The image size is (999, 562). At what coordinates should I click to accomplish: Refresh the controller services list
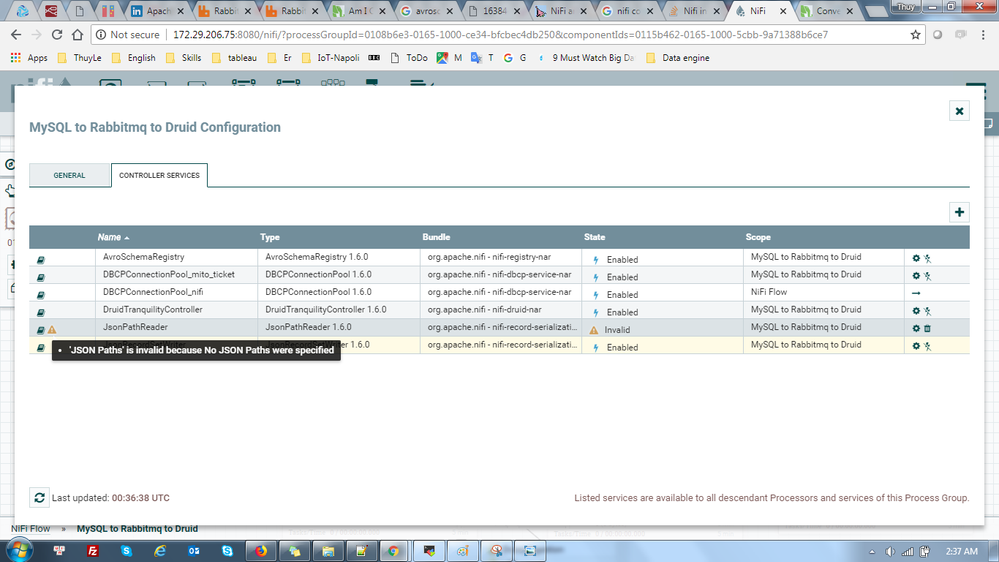[x=39, y=498]
